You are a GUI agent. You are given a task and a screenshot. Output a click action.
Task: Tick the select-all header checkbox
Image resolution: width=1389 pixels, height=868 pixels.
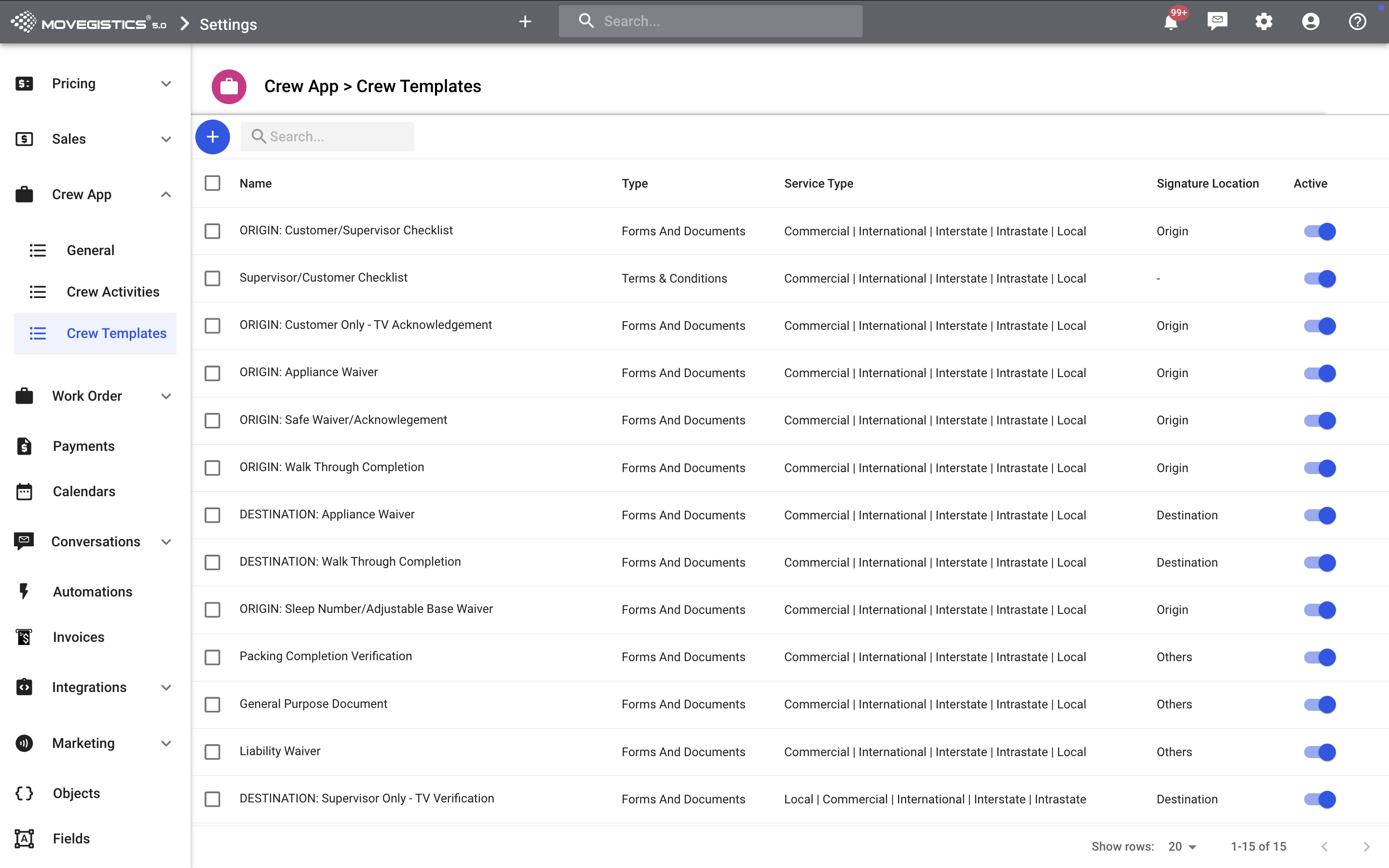click(212, 183)
